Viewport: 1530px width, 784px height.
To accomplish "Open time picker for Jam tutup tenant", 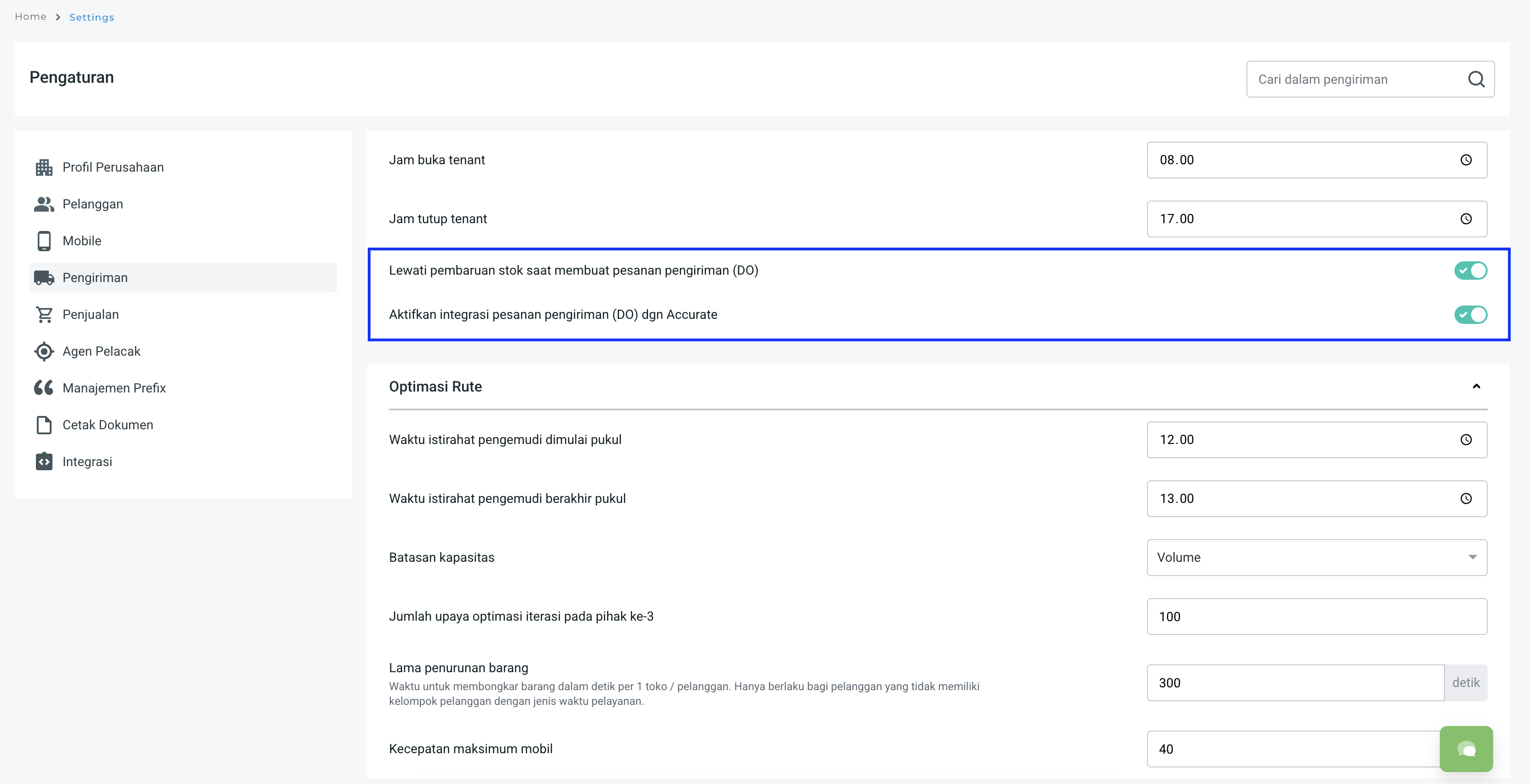I will tap(1466, 219).
